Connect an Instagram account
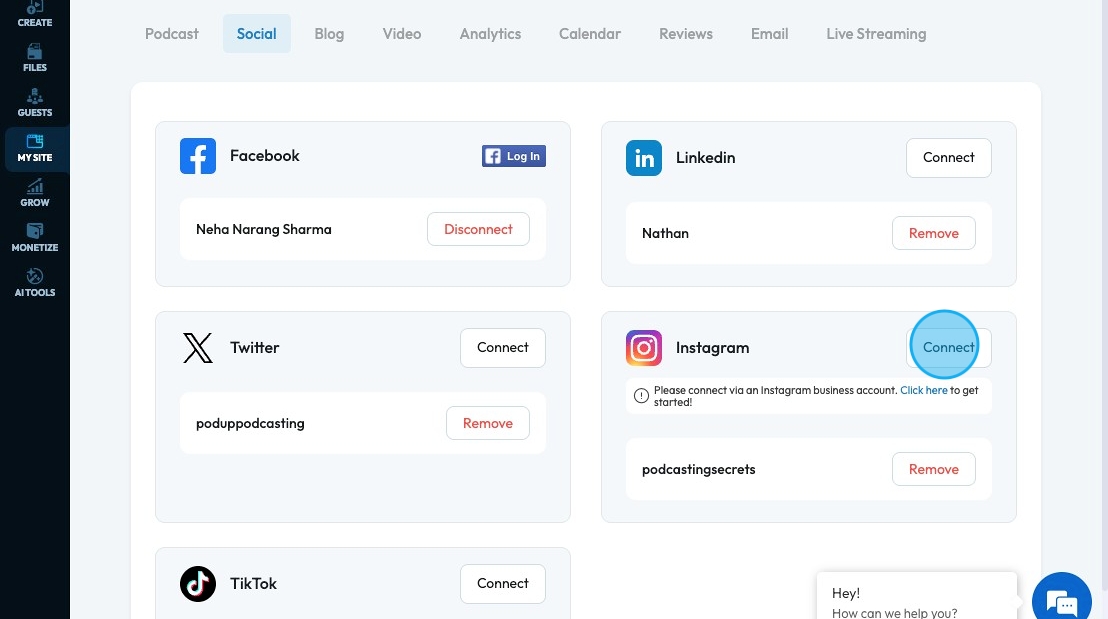This screenshot has width=1108, height=619. pyautogui.click(x=948, y=348)
